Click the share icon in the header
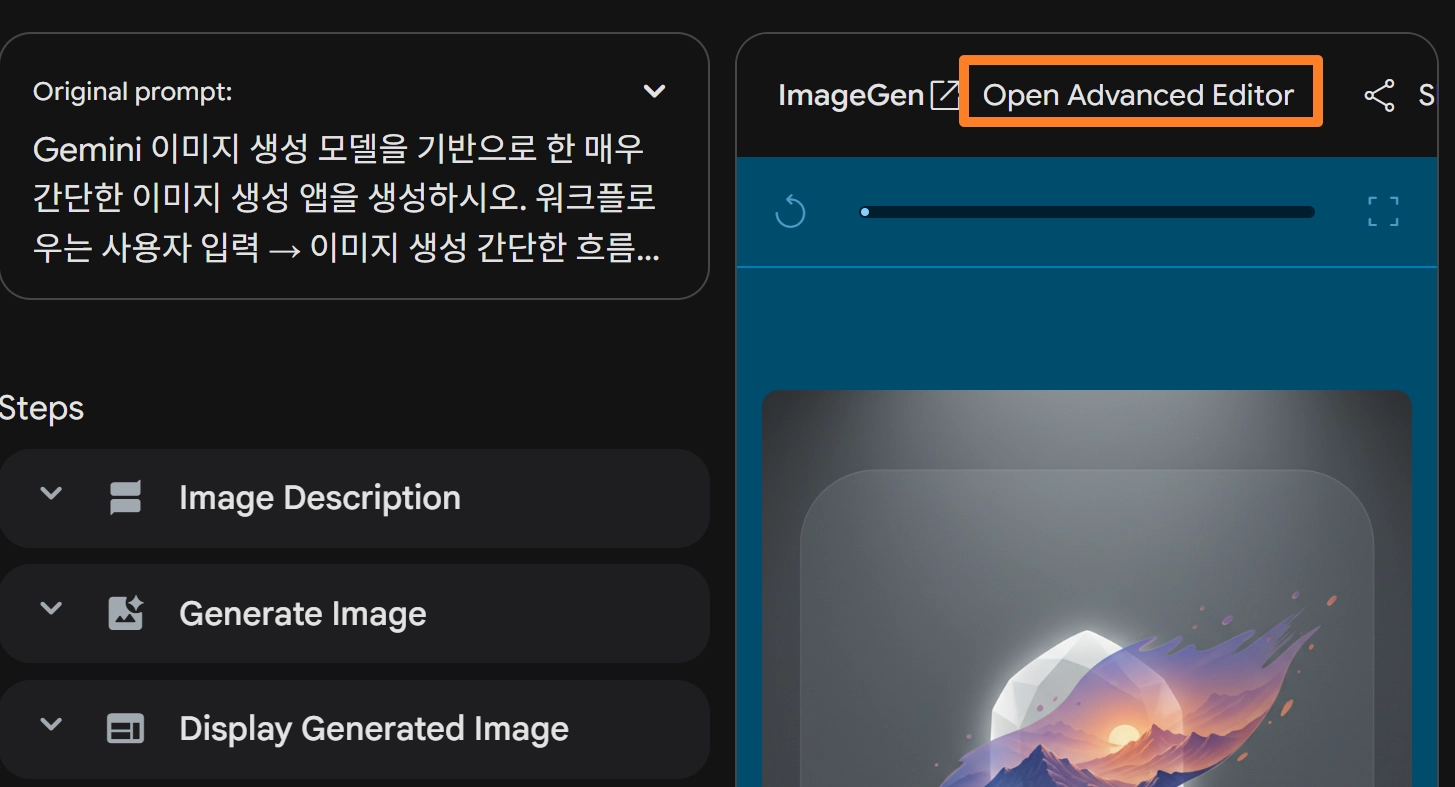 point(1379,96)
